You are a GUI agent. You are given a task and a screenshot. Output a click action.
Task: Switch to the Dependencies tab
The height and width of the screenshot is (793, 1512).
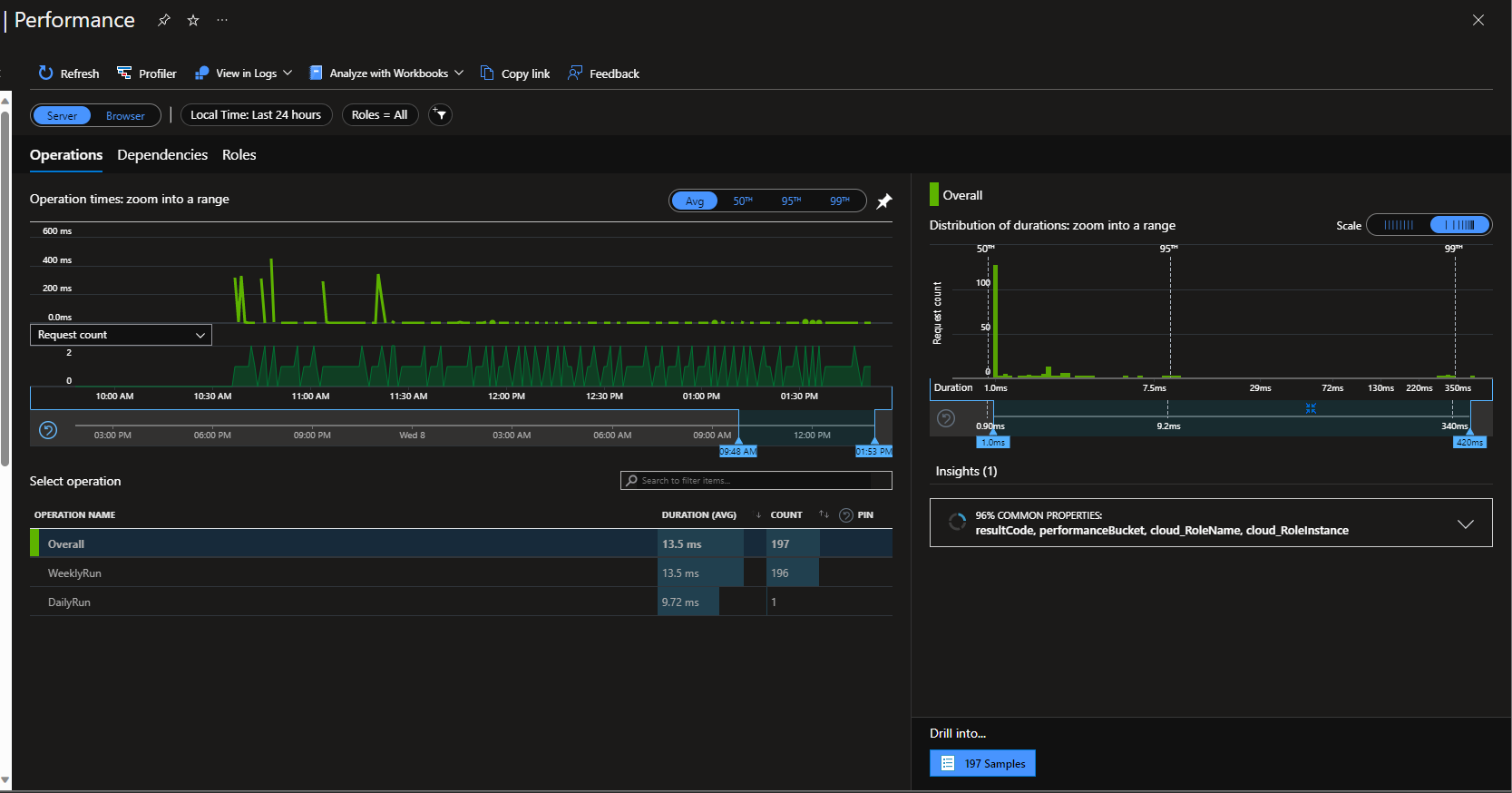coord(162,155)
